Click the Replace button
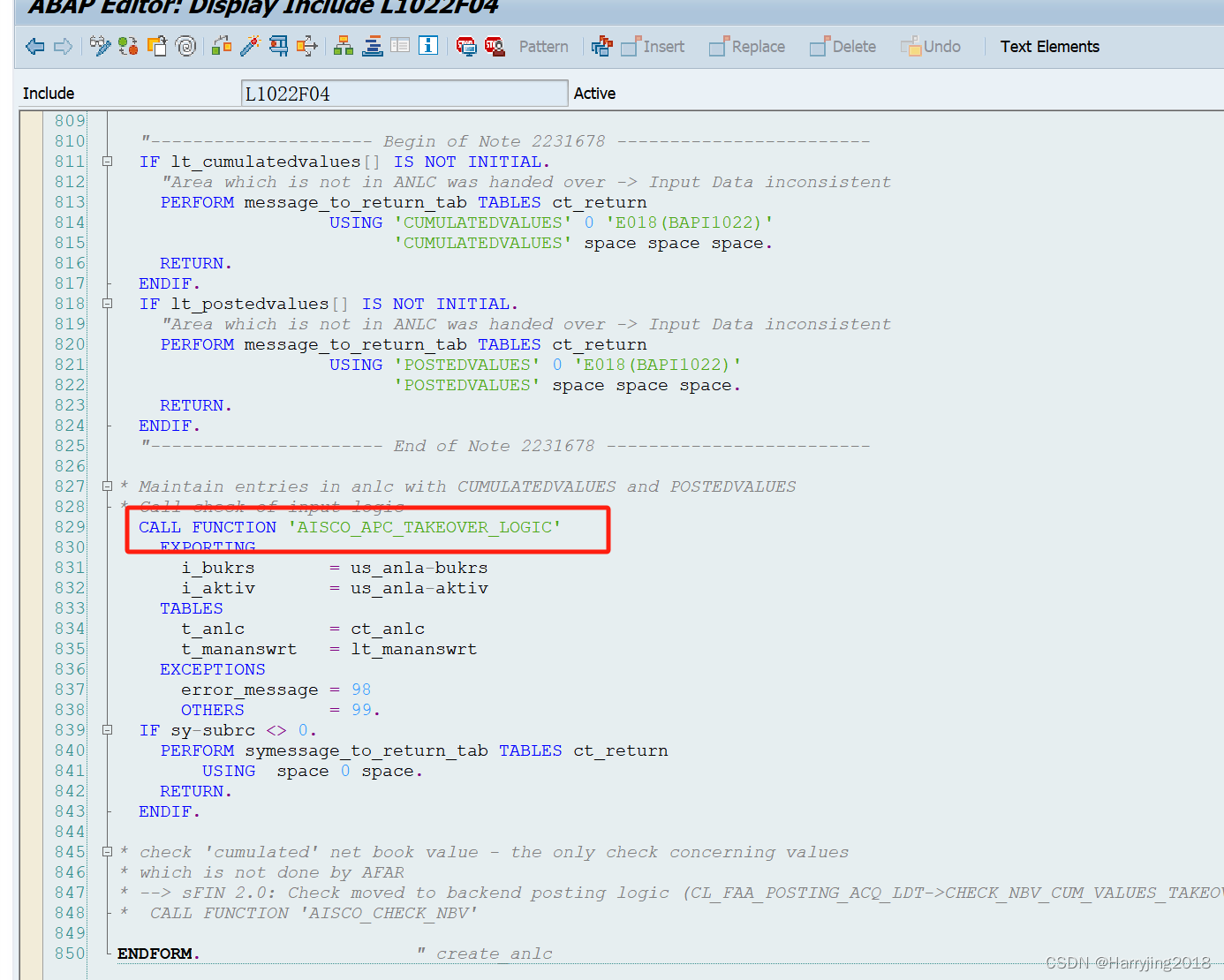Screen dimensions: 1224x980 747,47
